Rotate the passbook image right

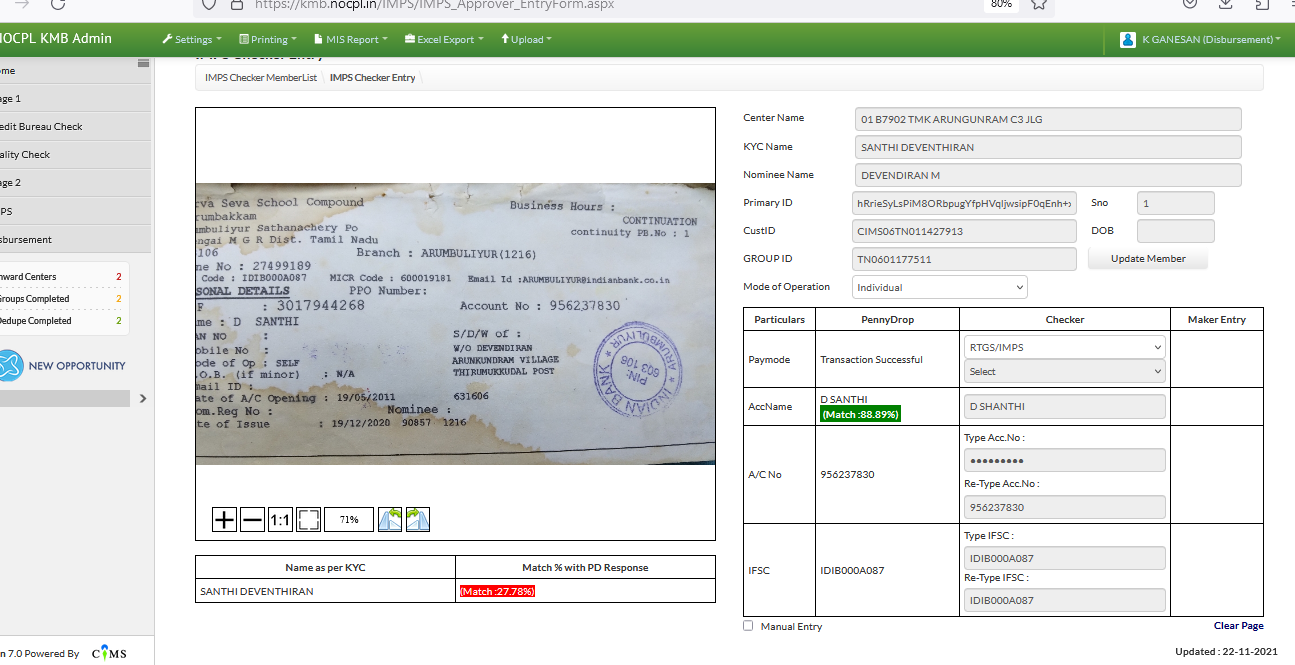click(418, 519)
